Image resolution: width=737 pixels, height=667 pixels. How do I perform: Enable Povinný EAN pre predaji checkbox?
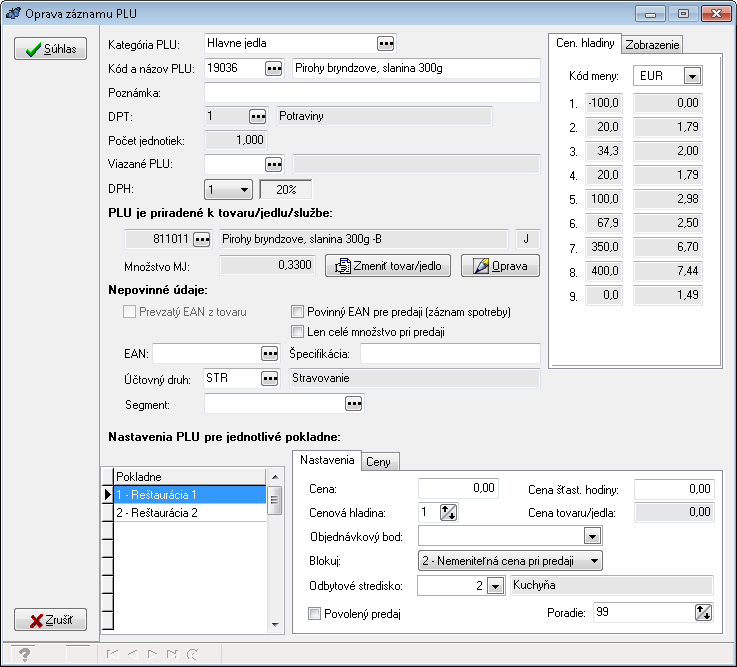[297, 312]
